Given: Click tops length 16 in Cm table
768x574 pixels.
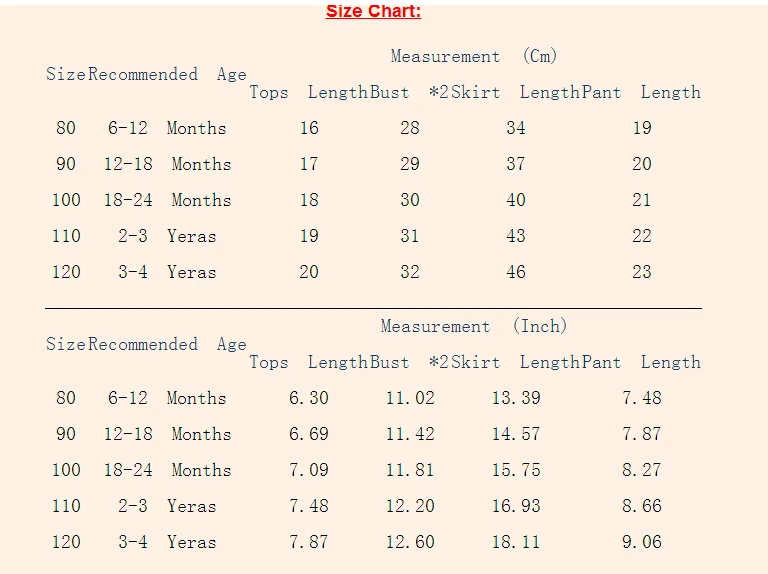Looking at the screenshot, I should 309,128.
